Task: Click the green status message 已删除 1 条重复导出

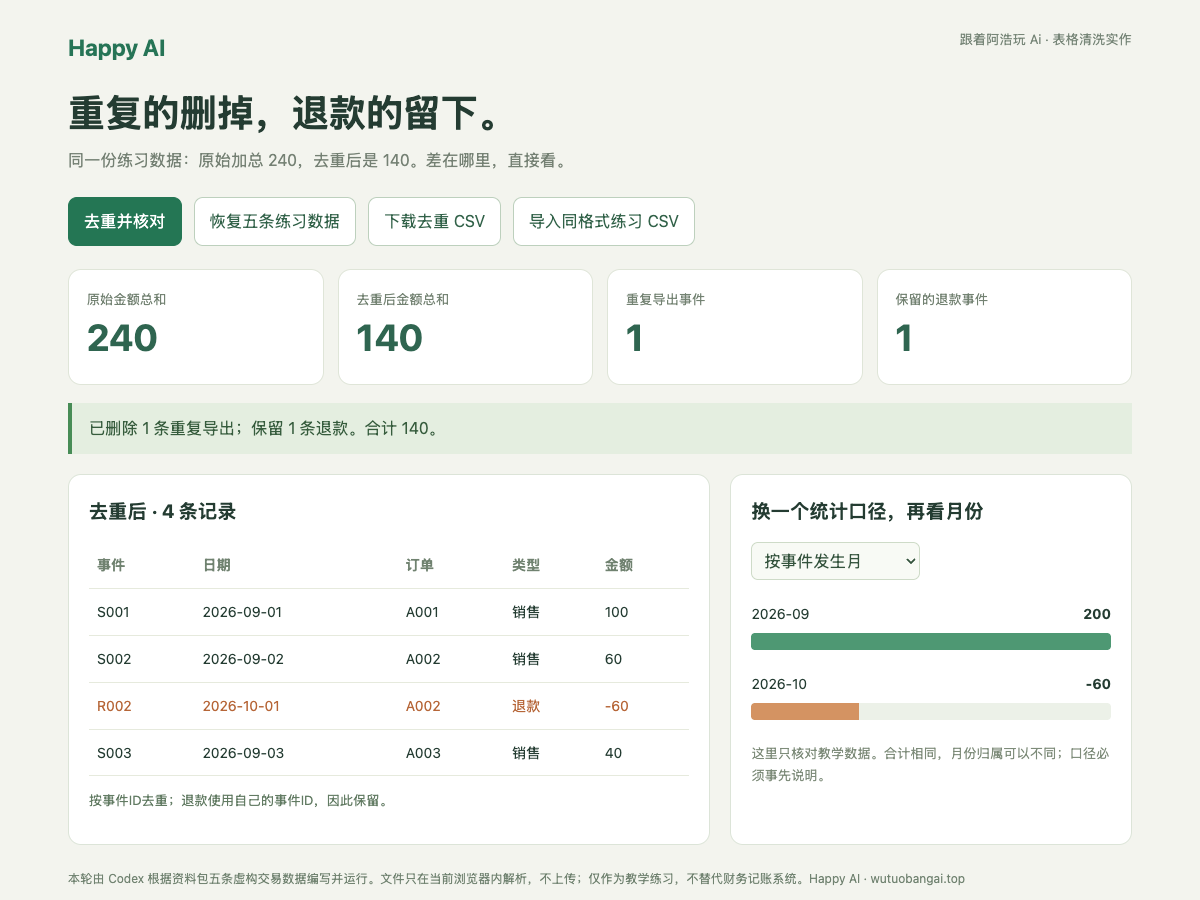Action: [x=600, y=429]
